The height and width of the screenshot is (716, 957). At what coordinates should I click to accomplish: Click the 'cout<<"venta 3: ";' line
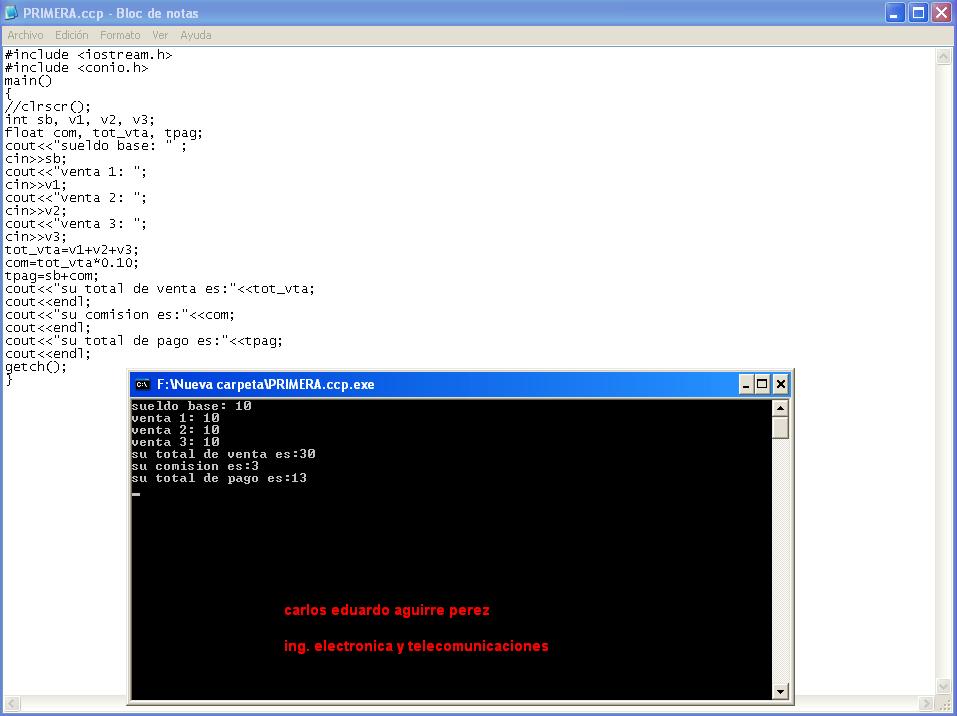click(x=76, y=223)
